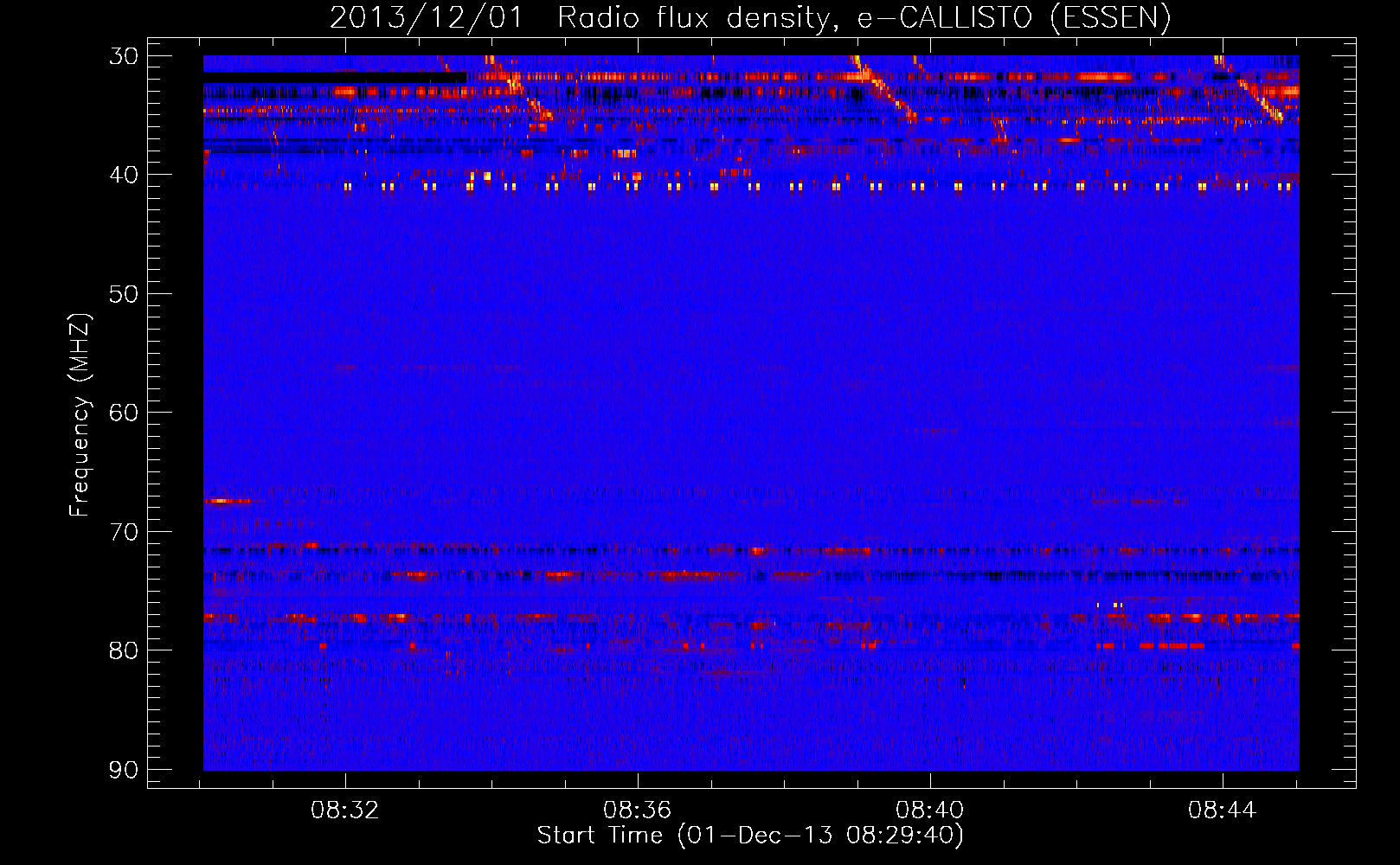
Task: Click the 'Start Time (01-Dec-13 08:29:40)' label
Action: coord(750,836)
